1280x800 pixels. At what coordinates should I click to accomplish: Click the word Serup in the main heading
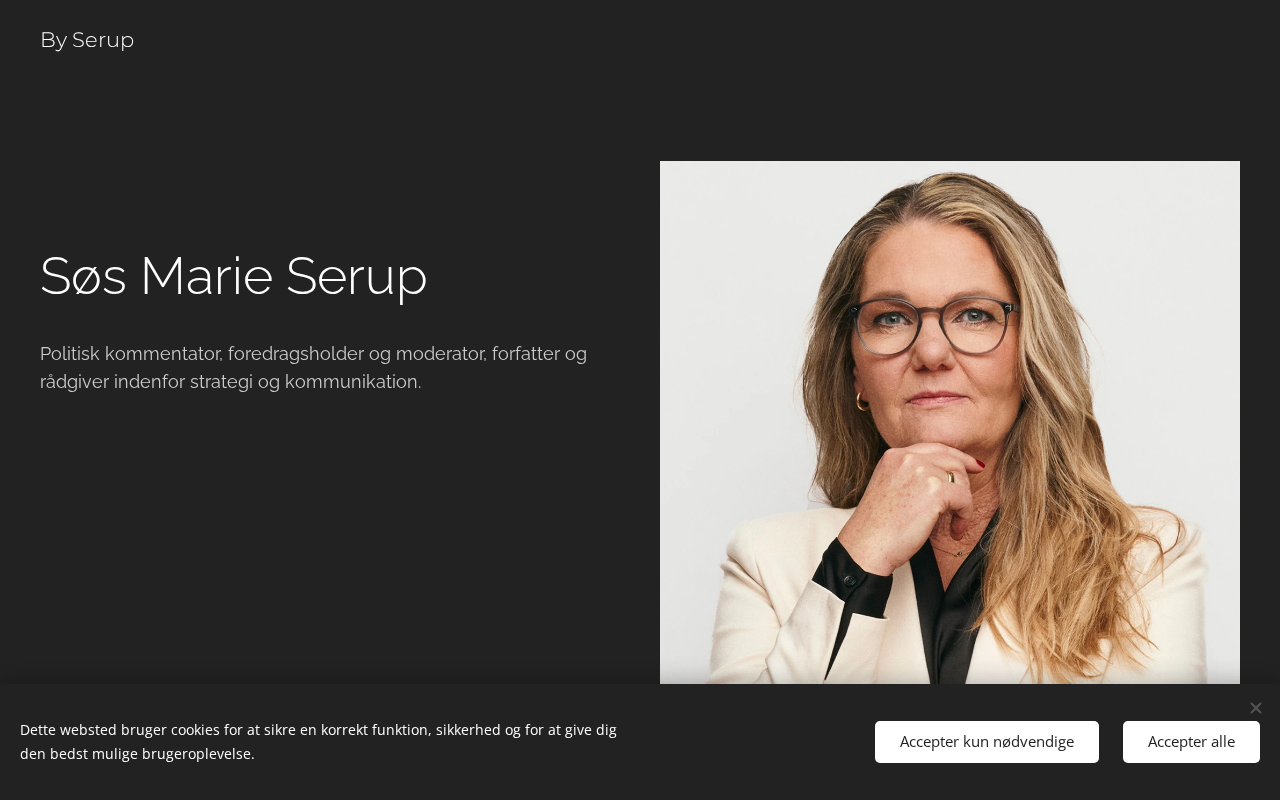pos(357,276)
